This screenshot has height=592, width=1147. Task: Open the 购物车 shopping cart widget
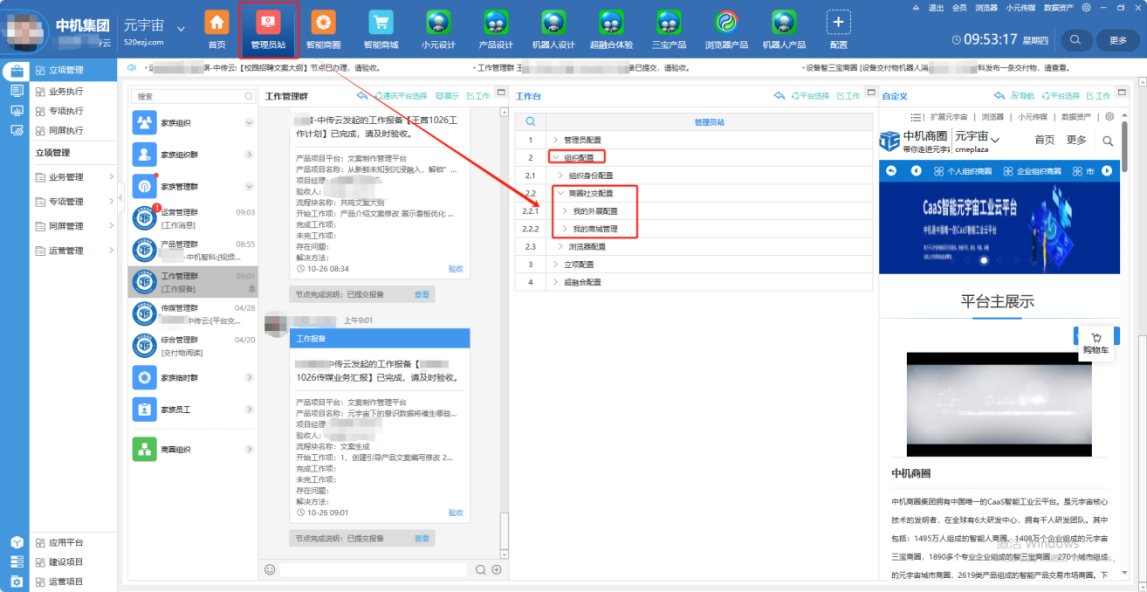pyautogui.click(x=1096, y=343)
